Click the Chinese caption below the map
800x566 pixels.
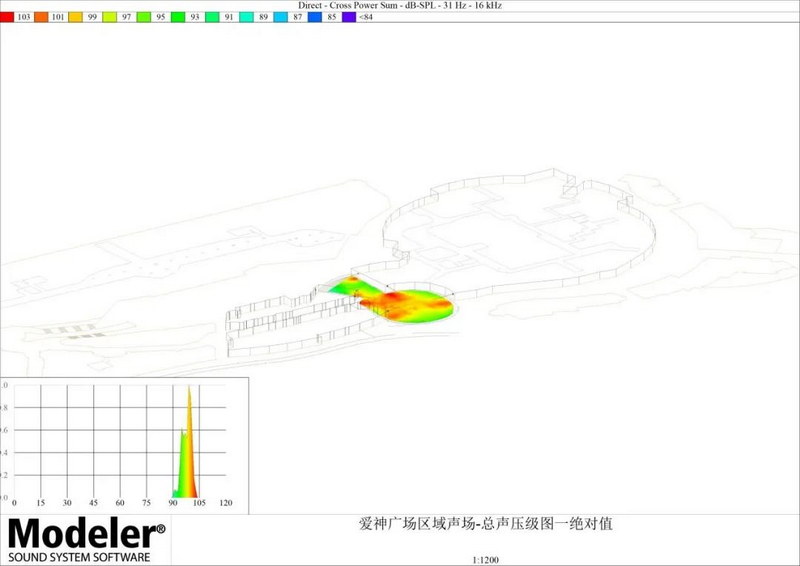coord(483,523)
